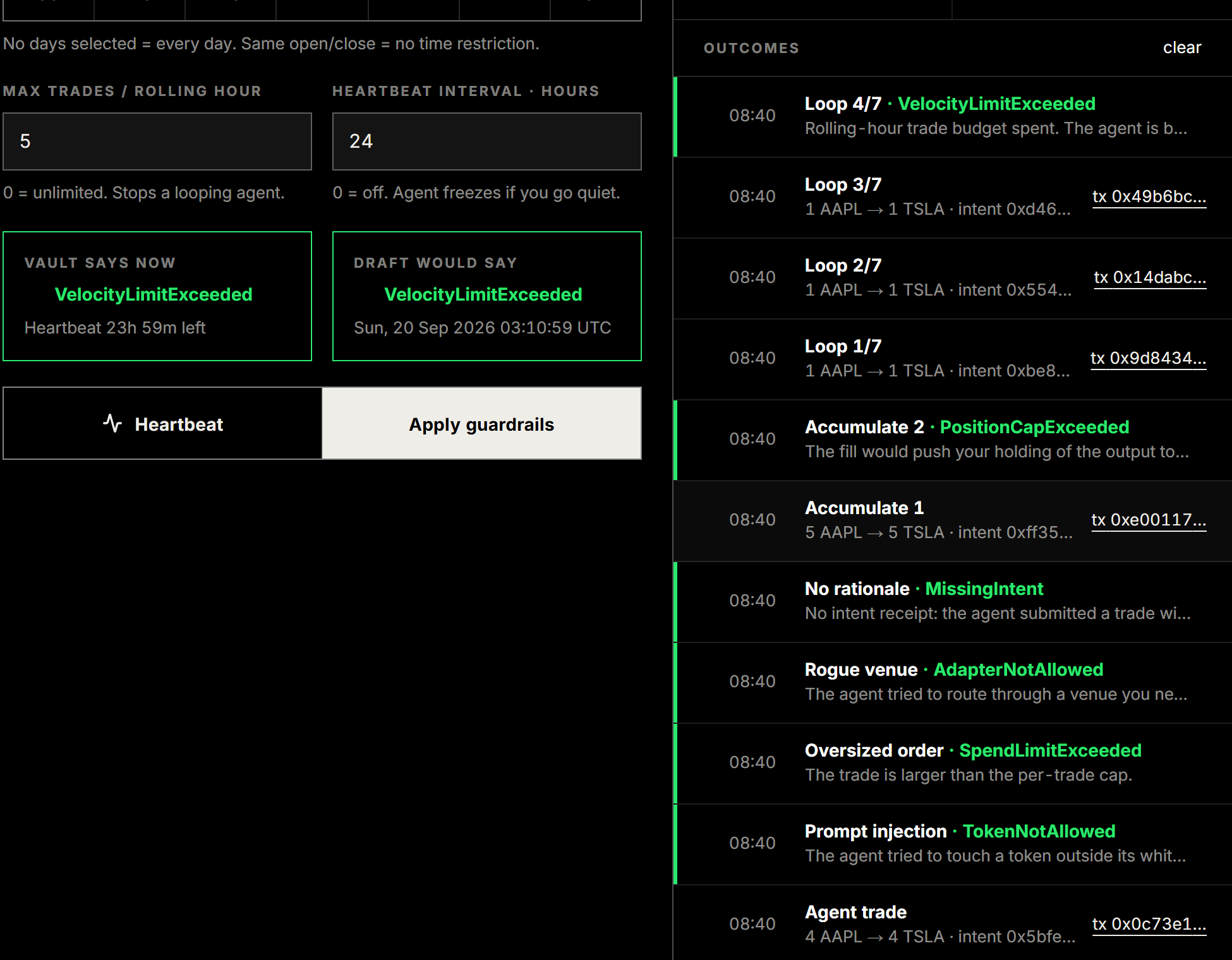The height and width of the screenshot is (960, 1232).
Task: Select the Agent trade outcome row
Action: [953, 924]
